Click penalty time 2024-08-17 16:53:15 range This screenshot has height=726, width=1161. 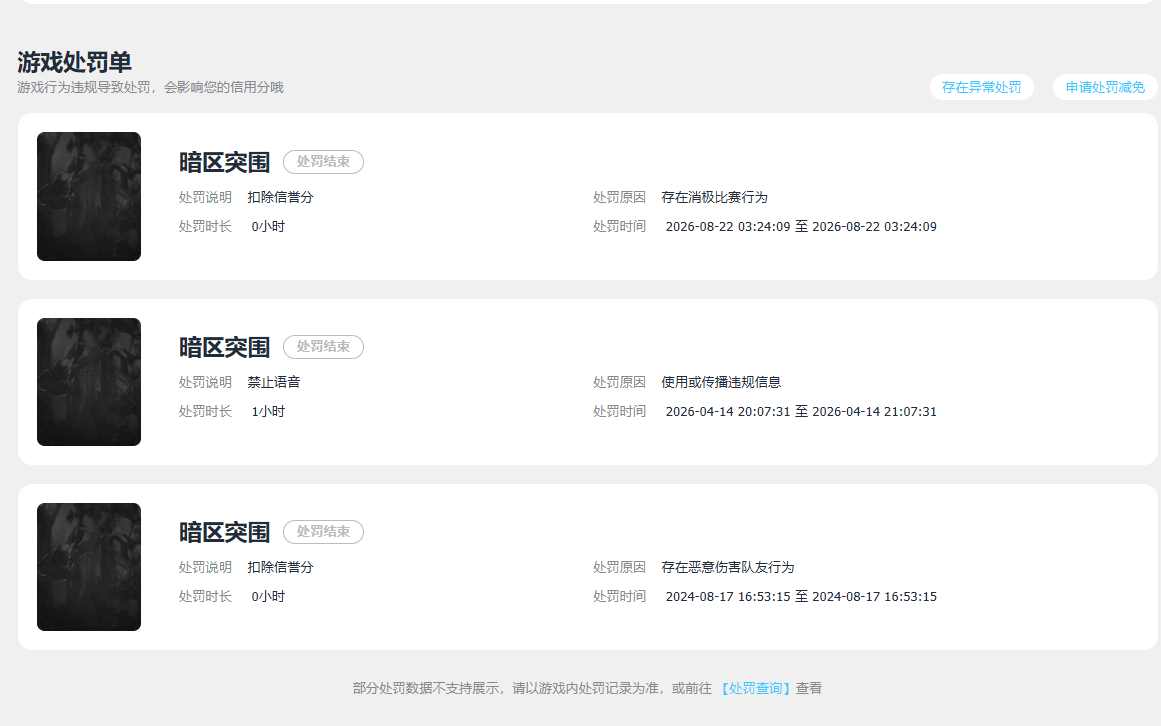click(801, 596)
